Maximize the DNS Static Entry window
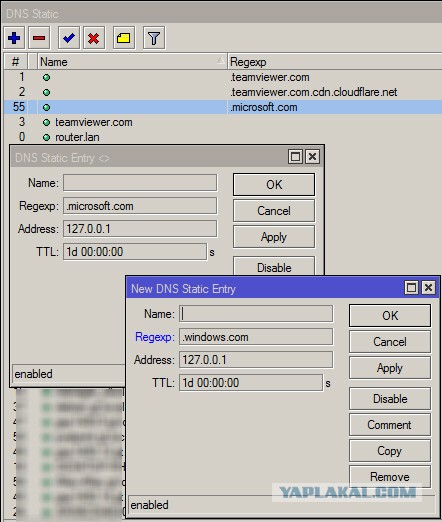The height and width of the screenshot is (522, 442). coord(295,156)
